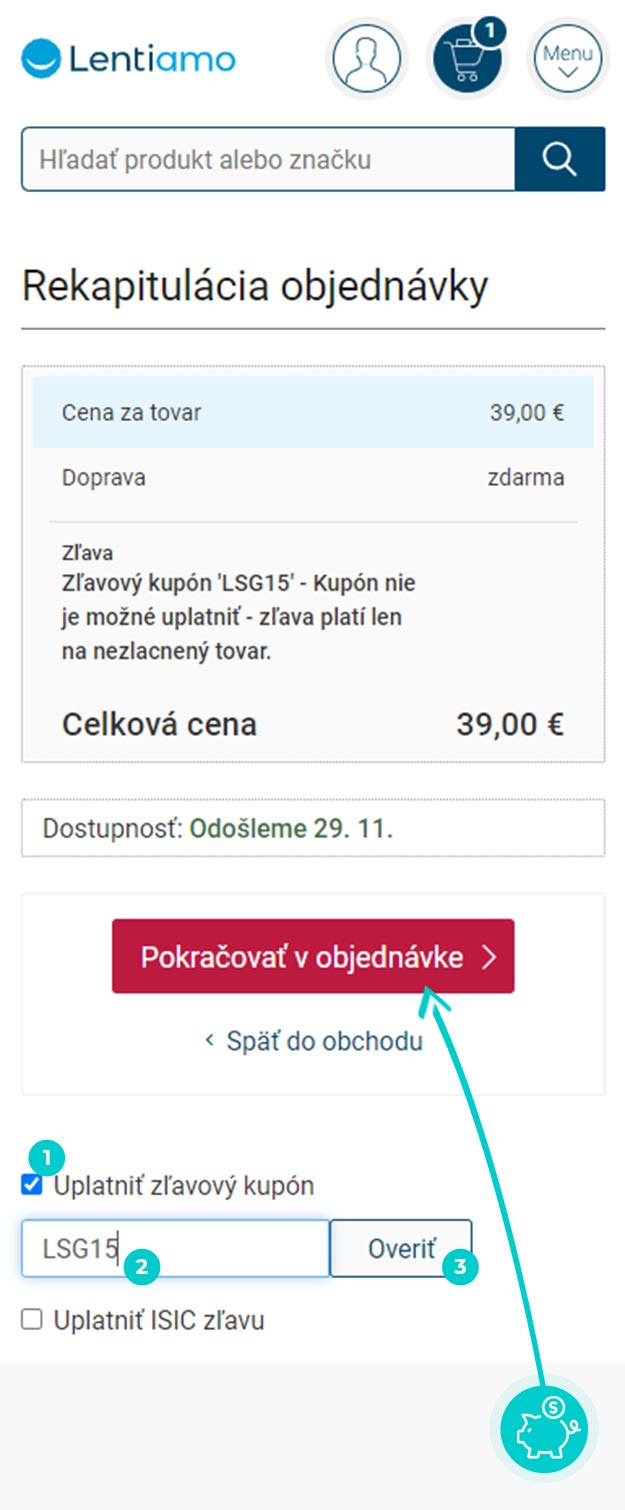Open the shopping cart icon
This screenshot has width=625, height=1510.
(467, 59)
